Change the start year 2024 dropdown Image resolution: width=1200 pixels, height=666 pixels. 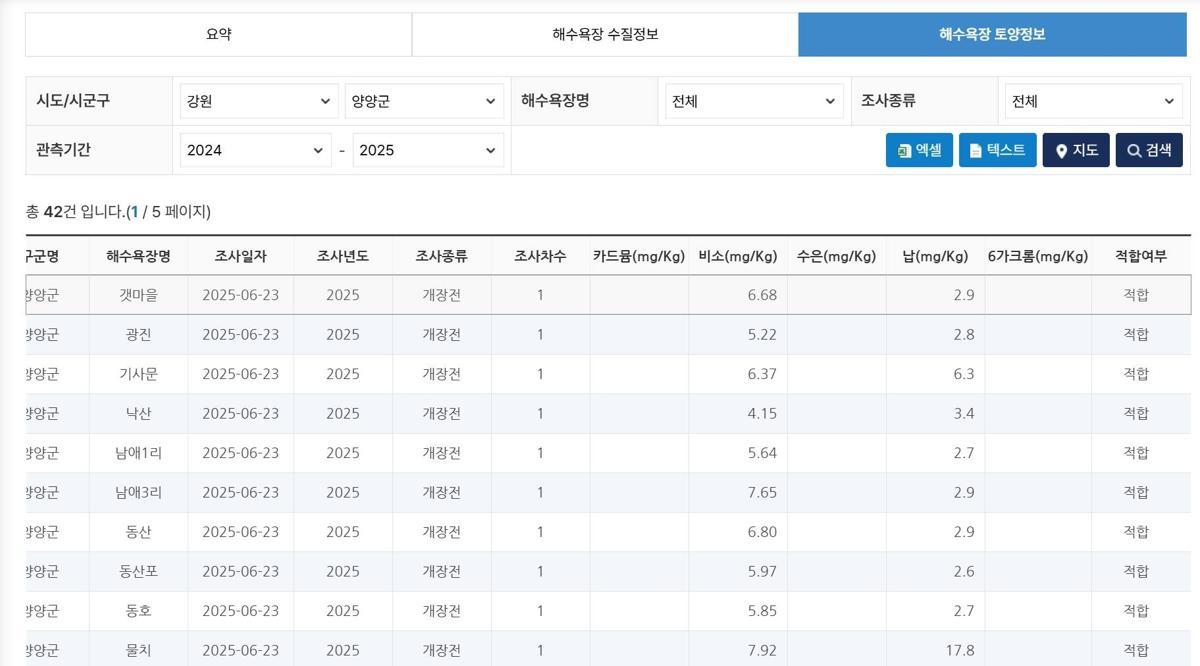click(256, 150)
